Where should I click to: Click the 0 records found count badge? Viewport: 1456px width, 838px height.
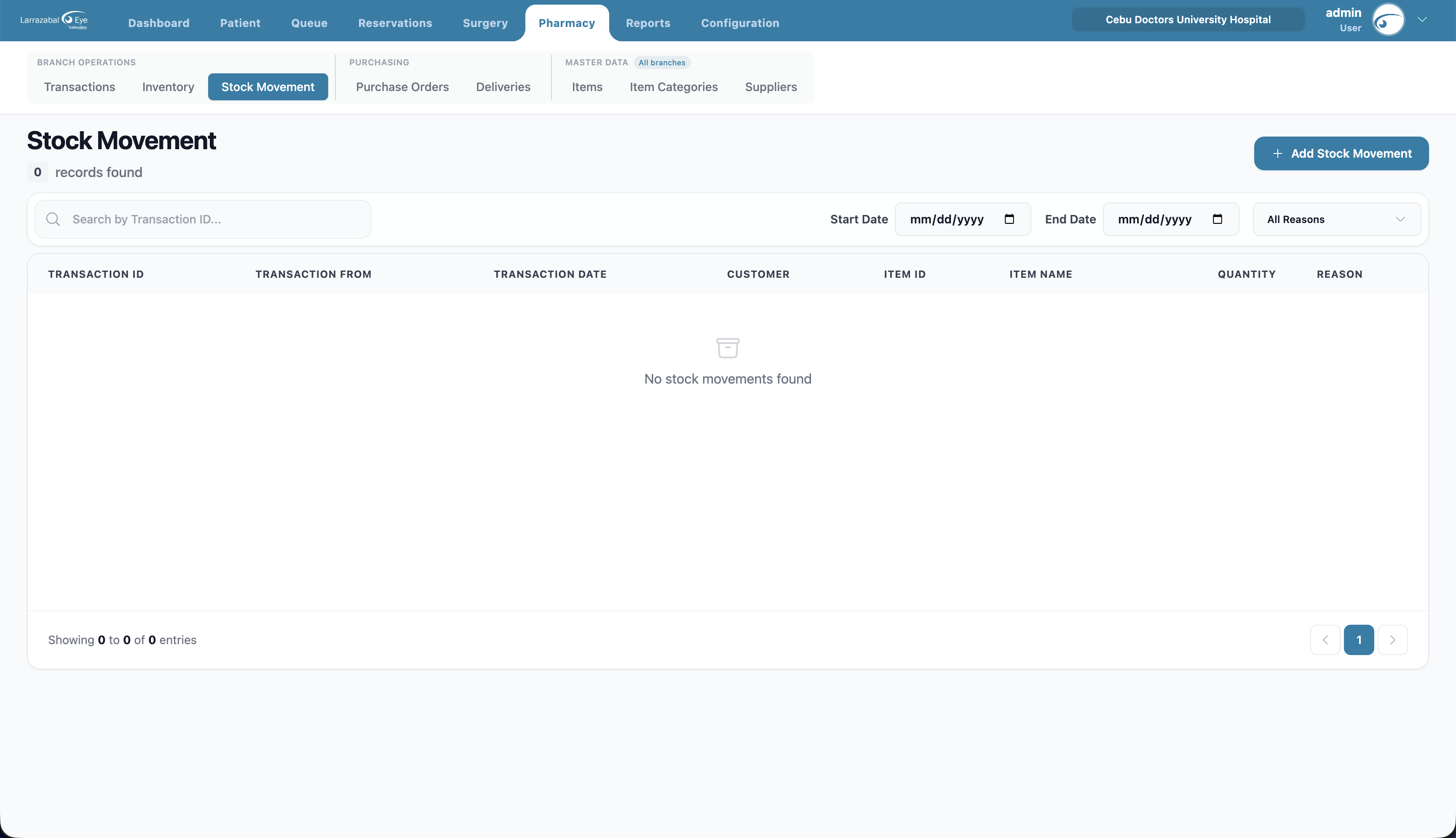coord(37,172)
